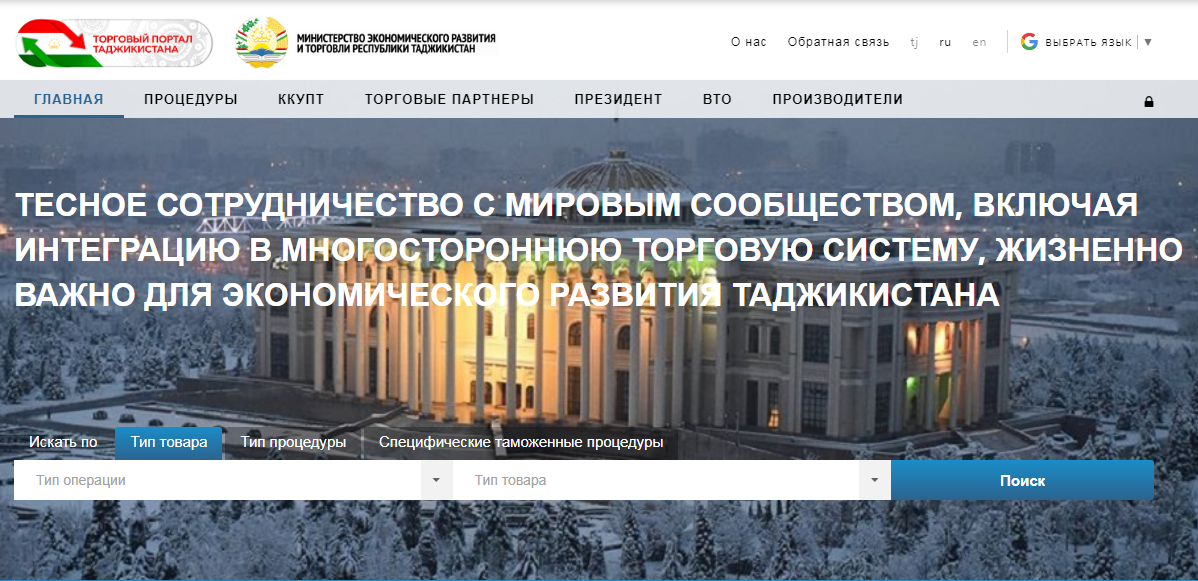Select Специфические таможенные процедуры tab

[x=520, y=442]
